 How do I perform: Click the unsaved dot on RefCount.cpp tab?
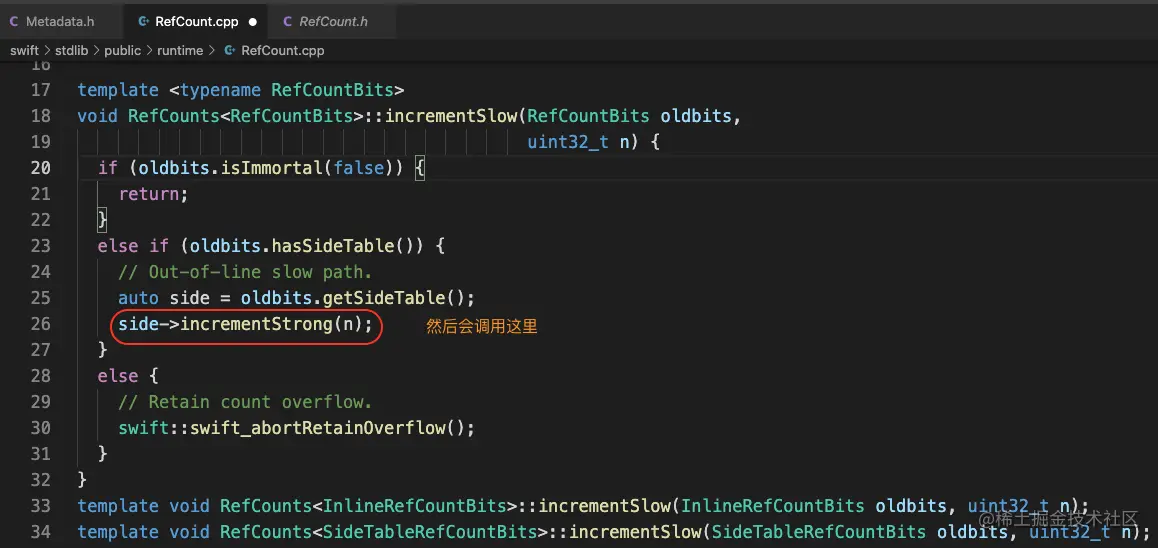point(253,22)
